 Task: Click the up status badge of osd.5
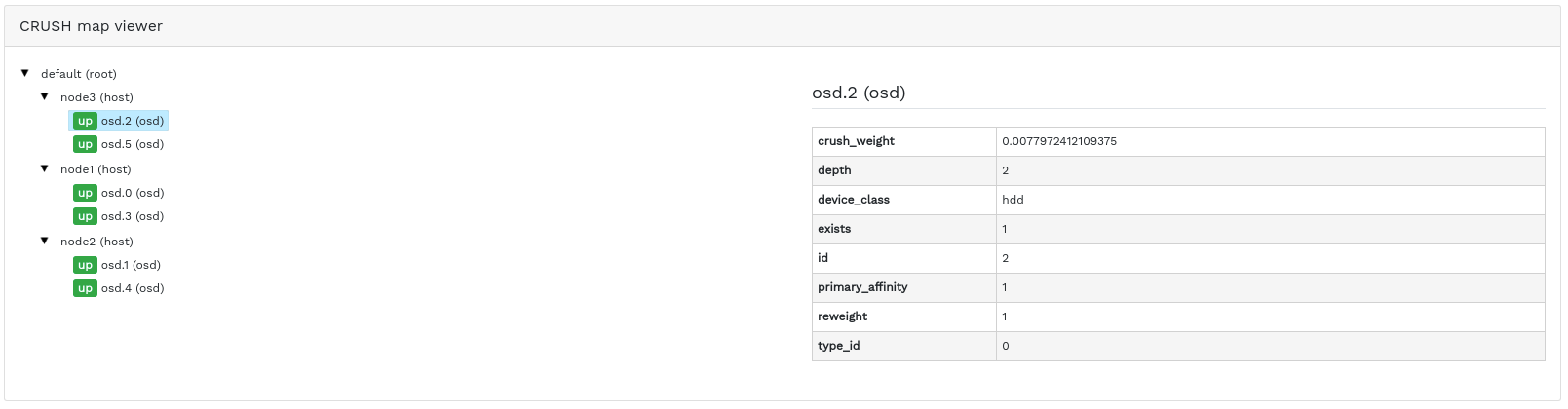[85, 144]
